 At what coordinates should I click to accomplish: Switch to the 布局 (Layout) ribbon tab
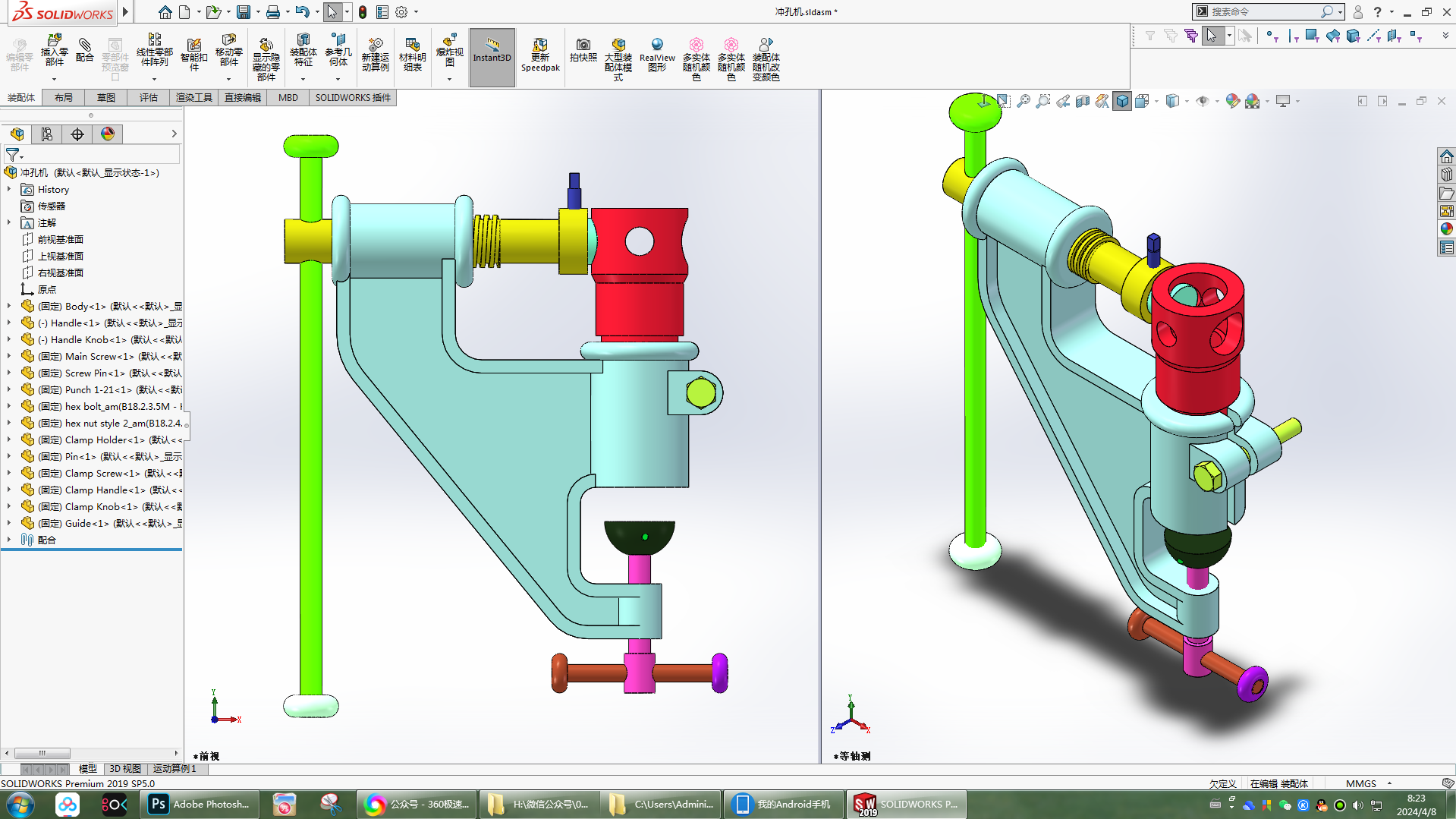click(64, 98)
